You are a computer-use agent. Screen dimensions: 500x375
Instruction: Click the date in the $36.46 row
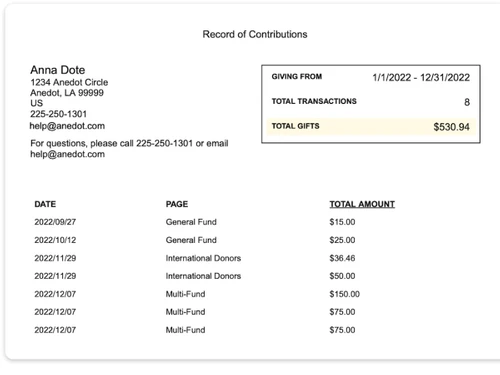[55, 258]
